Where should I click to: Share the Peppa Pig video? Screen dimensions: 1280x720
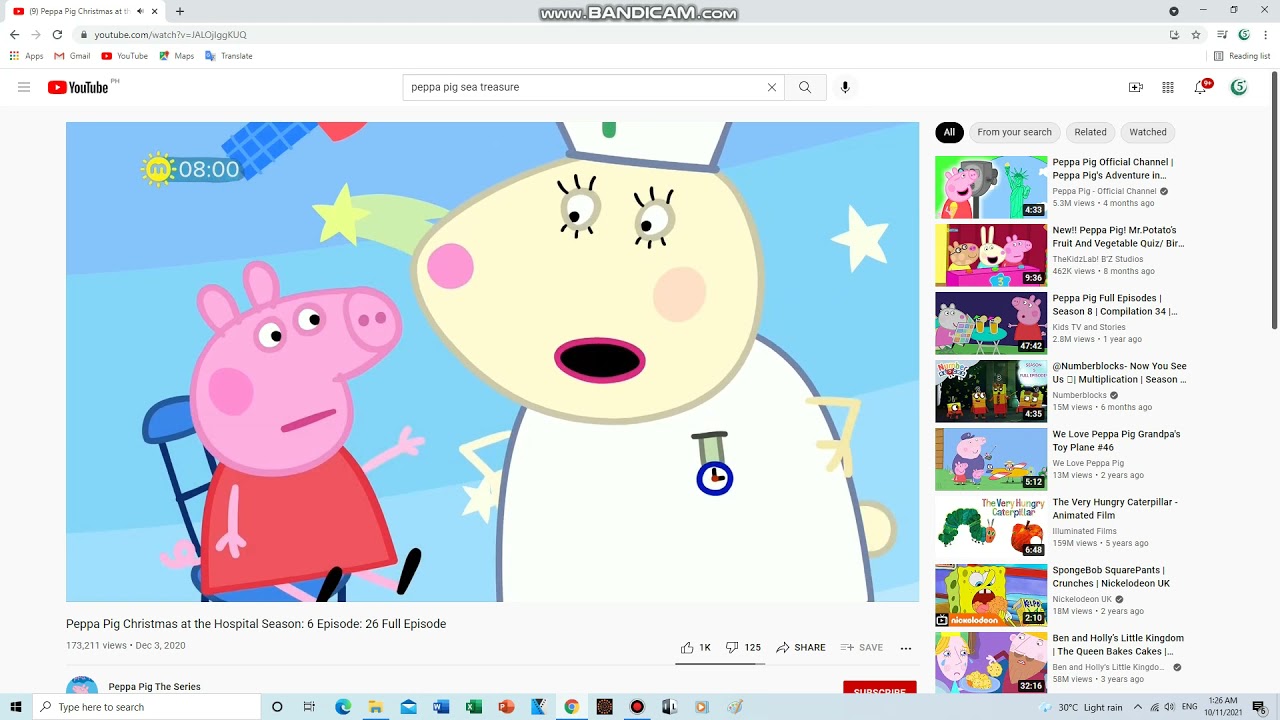coord(801,647)
